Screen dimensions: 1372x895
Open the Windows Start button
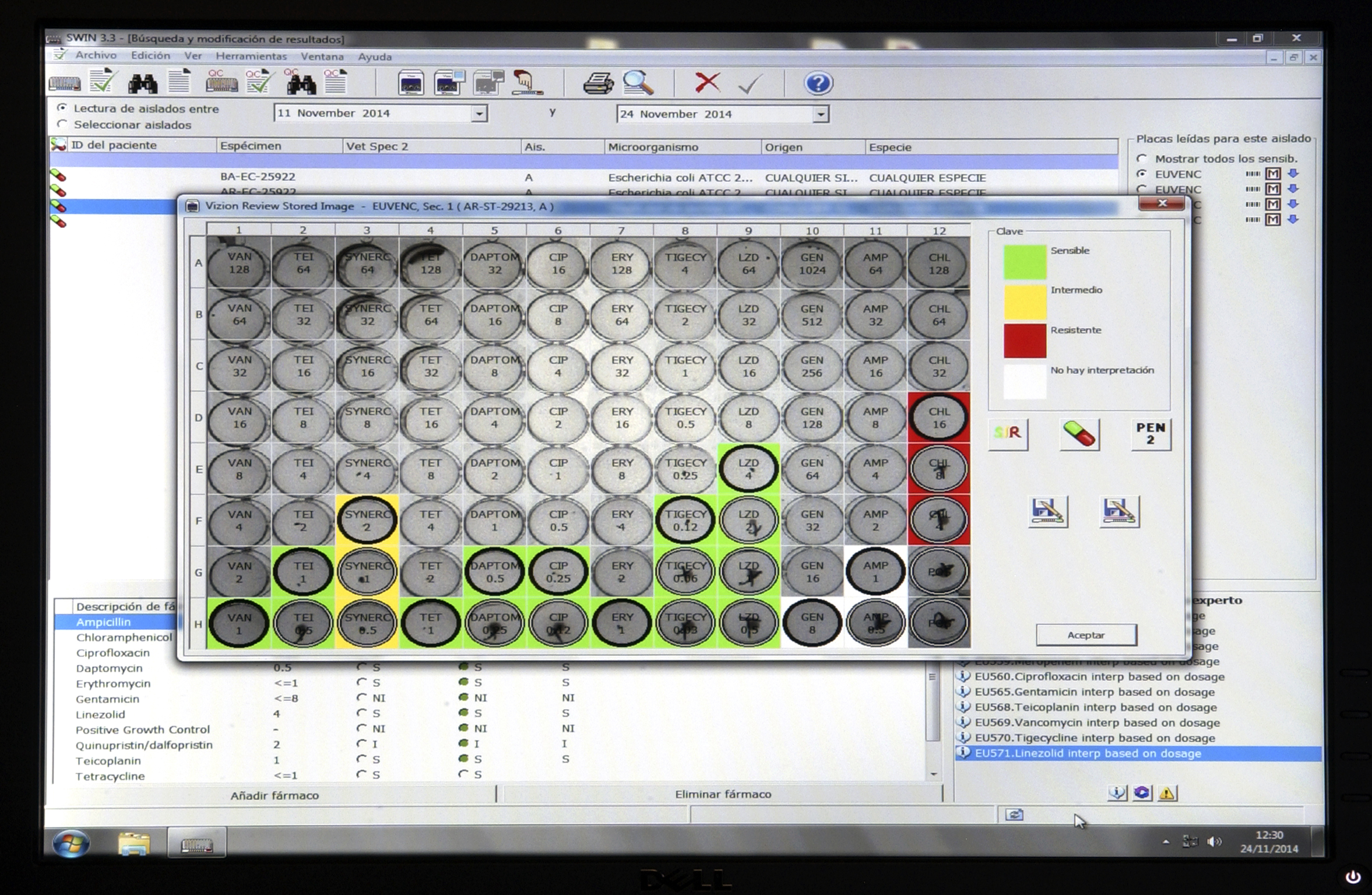point(71,843)
